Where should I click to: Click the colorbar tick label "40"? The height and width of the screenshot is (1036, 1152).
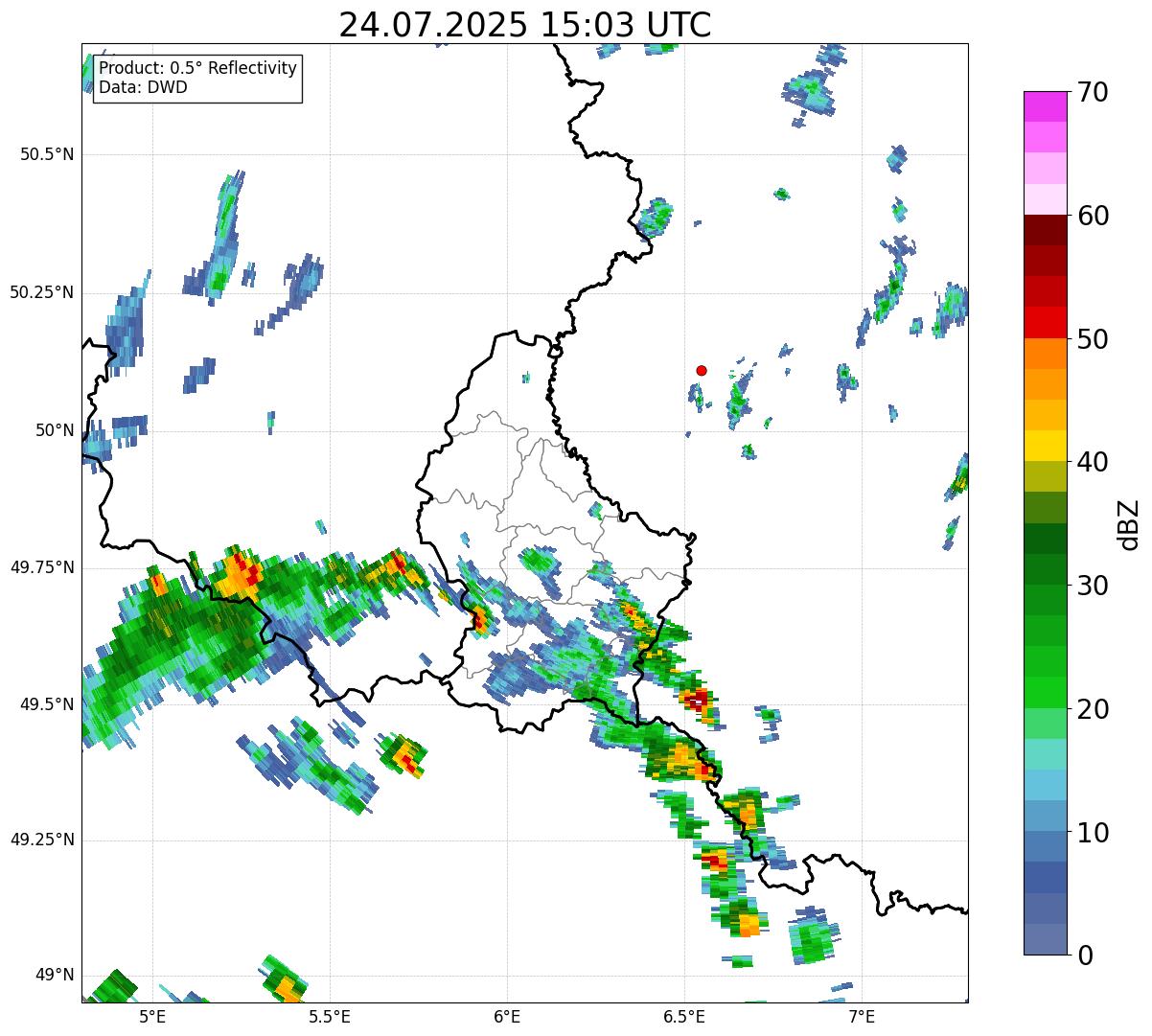[1092, 462]
